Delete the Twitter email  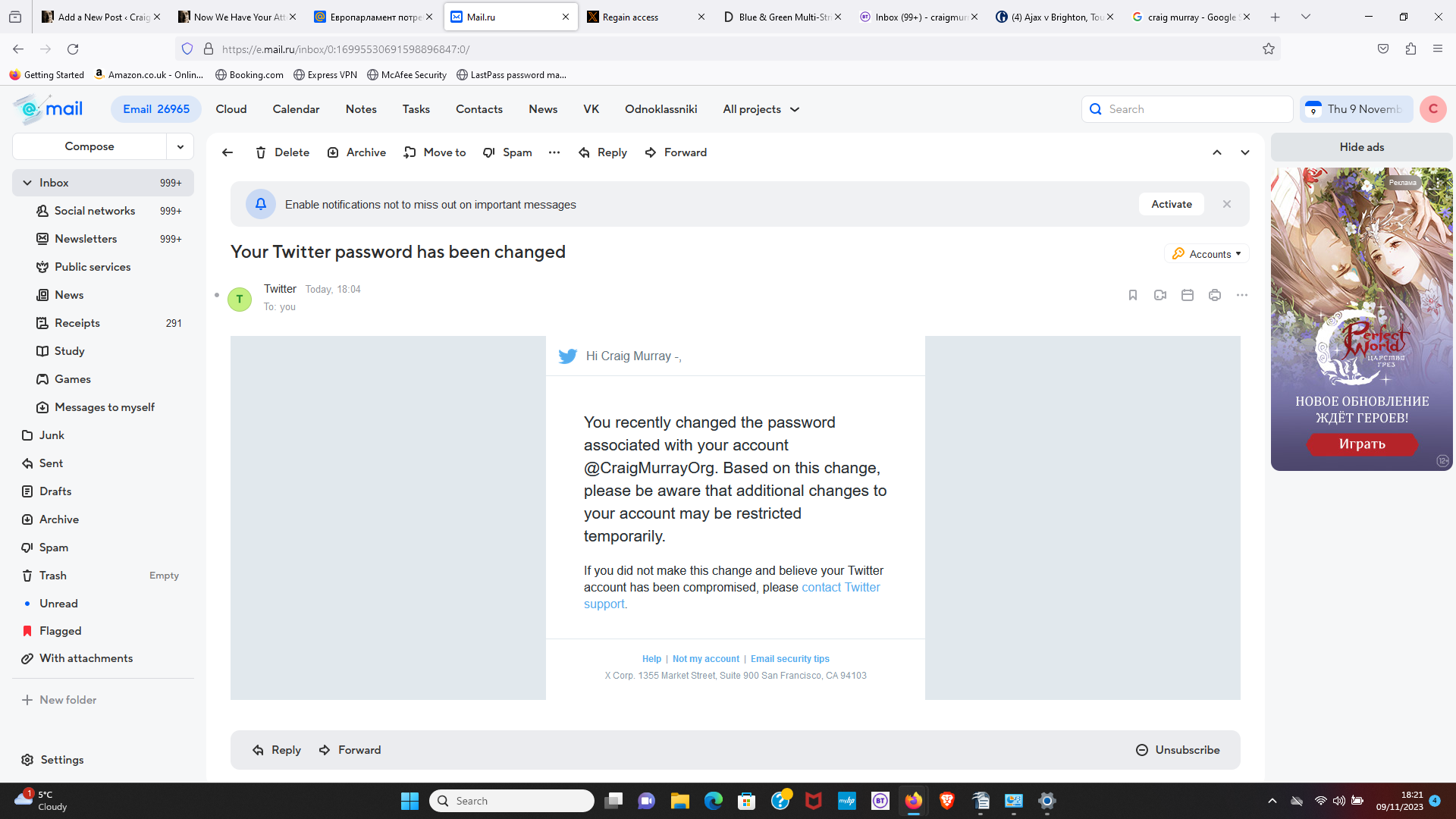pyautogui.click(x=281, y=152)
